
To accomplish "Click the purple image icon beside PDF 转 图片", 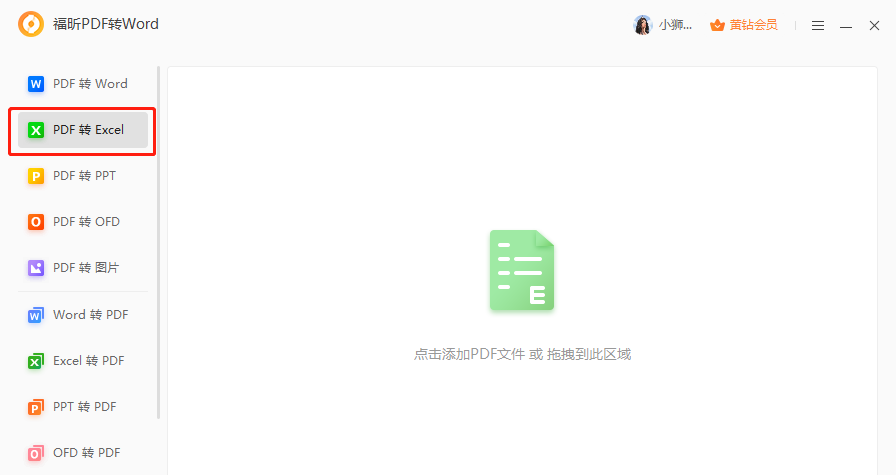I will [35, 268].
